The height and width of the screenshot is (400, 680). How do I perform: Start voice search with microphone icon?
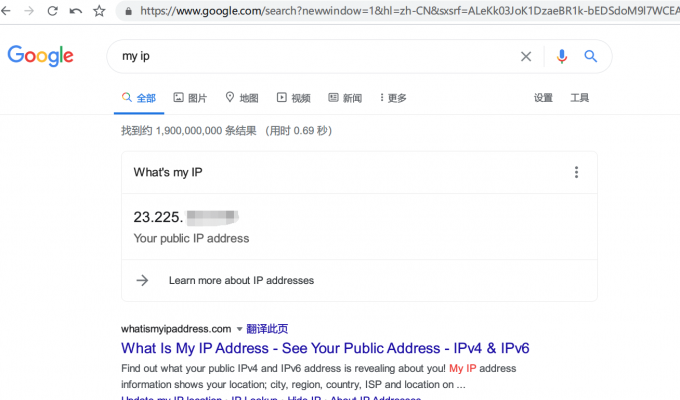pos(561,57)
